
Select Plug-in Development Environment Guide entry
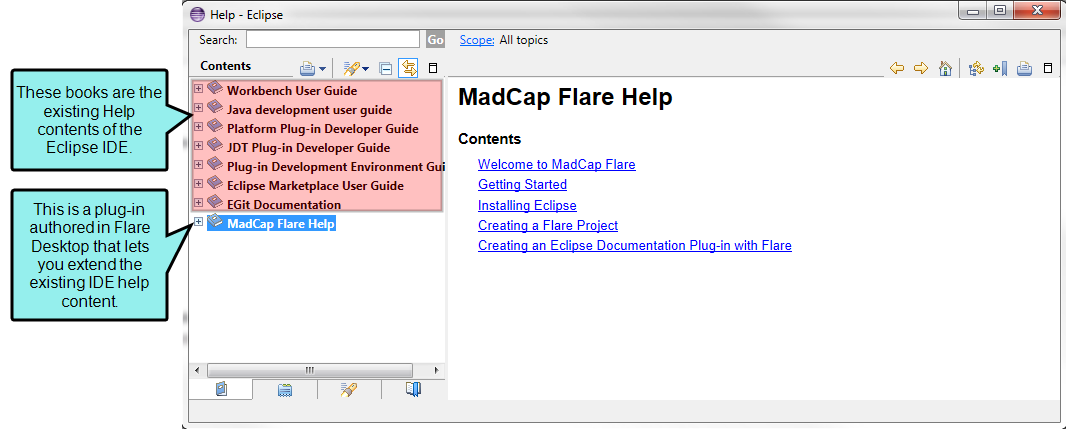tap(335, 167)
